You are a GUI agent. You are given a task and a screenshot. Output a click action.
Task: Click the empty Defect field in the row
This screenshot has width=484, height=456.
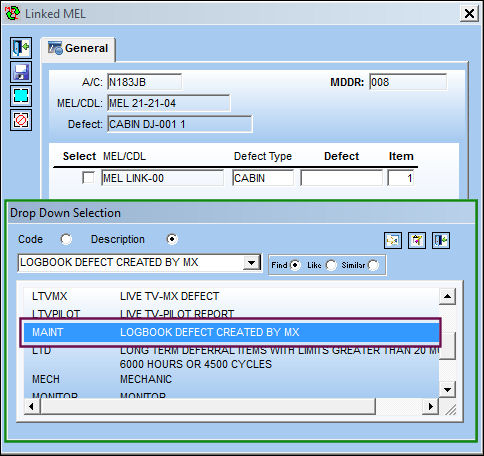click(x=341, y=178)
